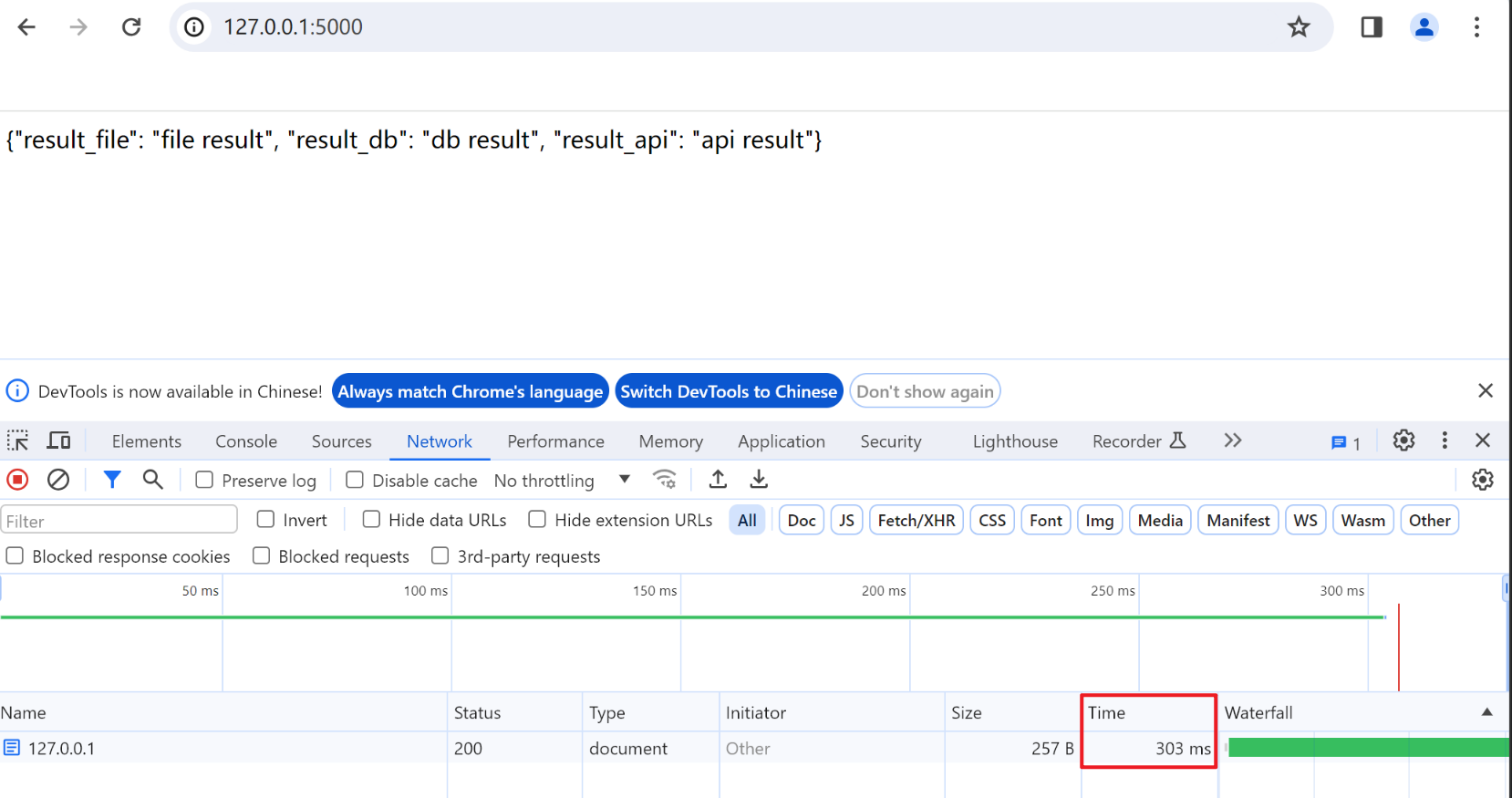
Task: Open network search magnifier
Action: (153, 480)
